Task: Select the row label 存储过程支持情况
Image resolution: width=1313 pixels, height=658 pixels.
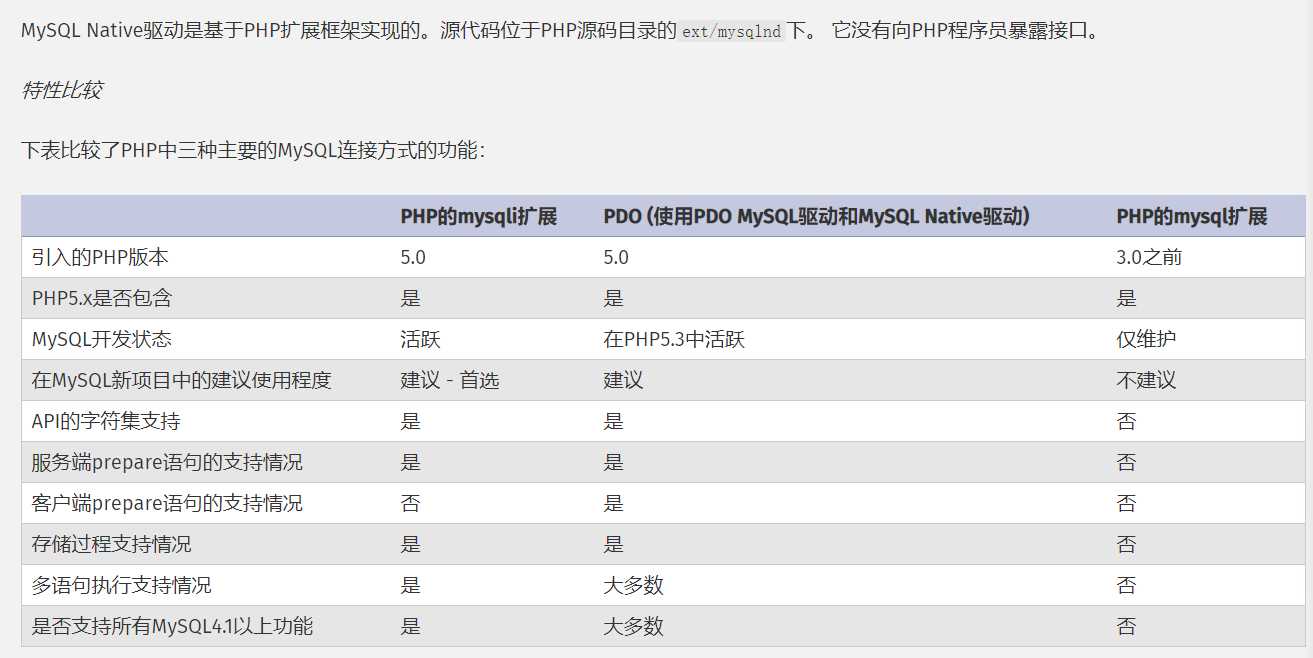Action: click(x=111, y=544)
